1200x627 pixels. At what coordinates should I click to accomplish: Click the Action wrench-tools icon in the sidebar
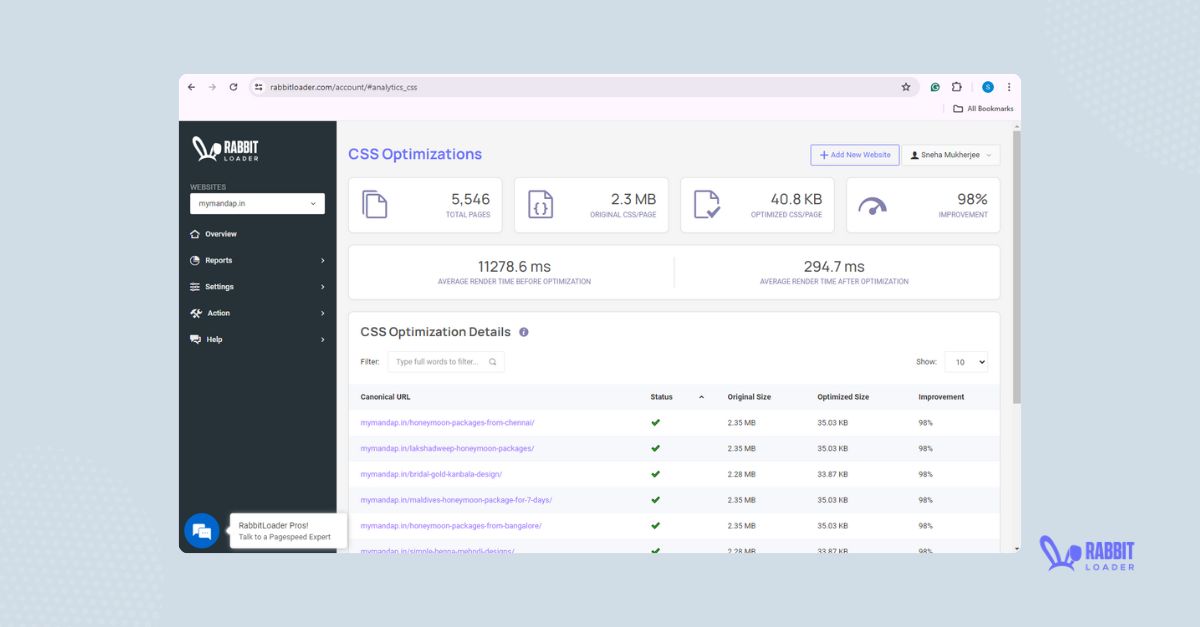(x=199, y=313)
